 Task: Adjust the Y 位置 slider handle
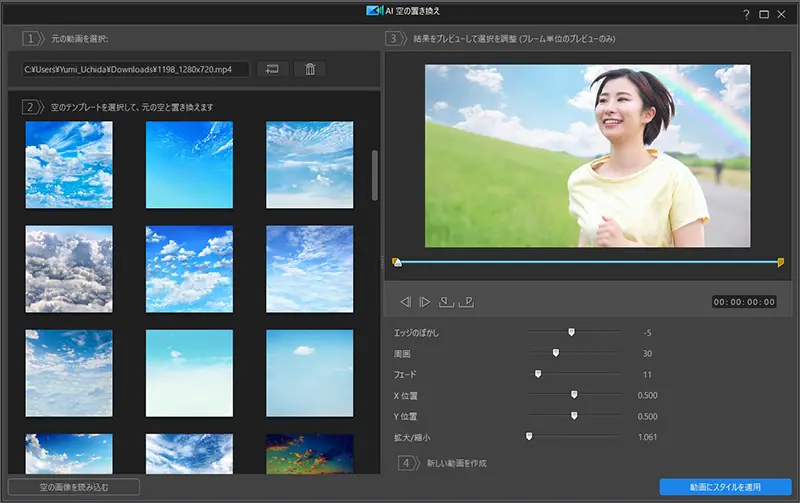(x=574, y=416)
